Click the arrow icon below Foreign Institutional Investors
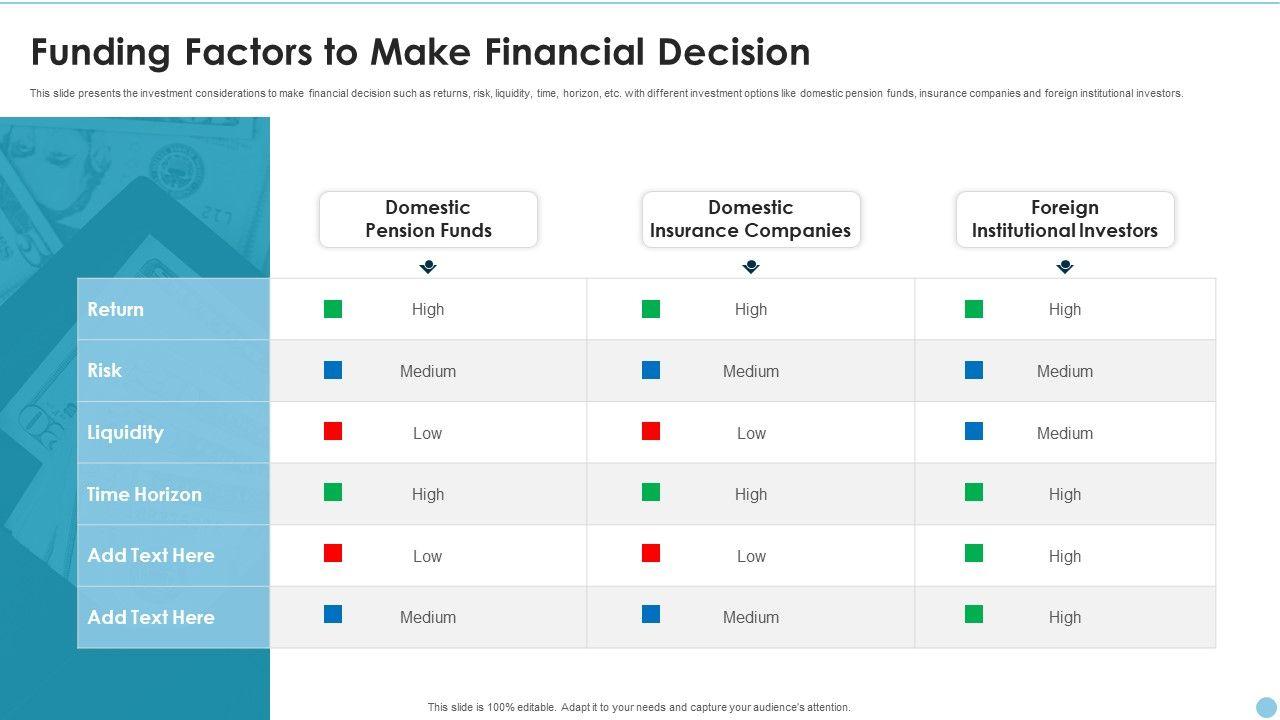The height and width of the screenshot is (720, 1280). (1065, 267)
